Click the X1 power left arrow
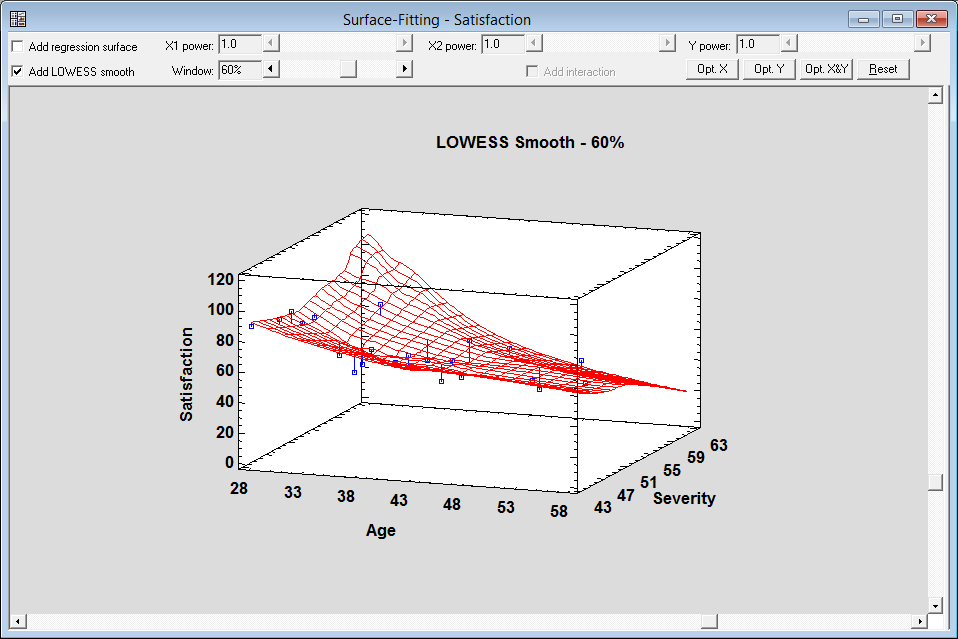This screenshot has width=958, height=639. (271, 44)
